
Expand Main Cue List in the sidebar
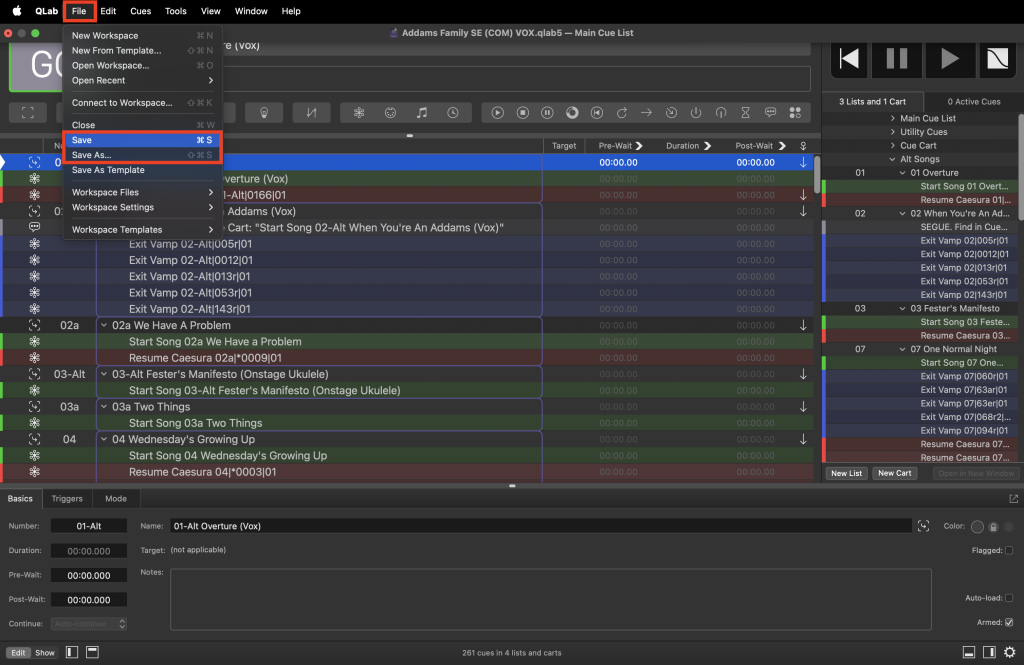[893, 118]
